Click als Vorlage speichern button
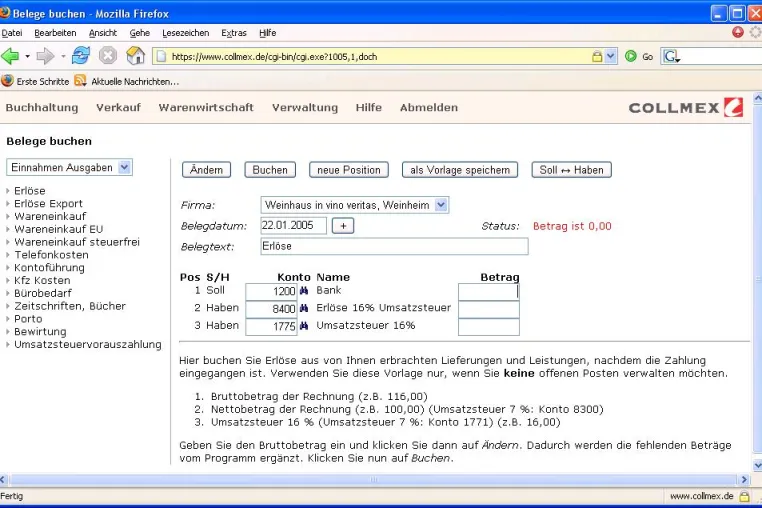 click(x=460, y=170)
